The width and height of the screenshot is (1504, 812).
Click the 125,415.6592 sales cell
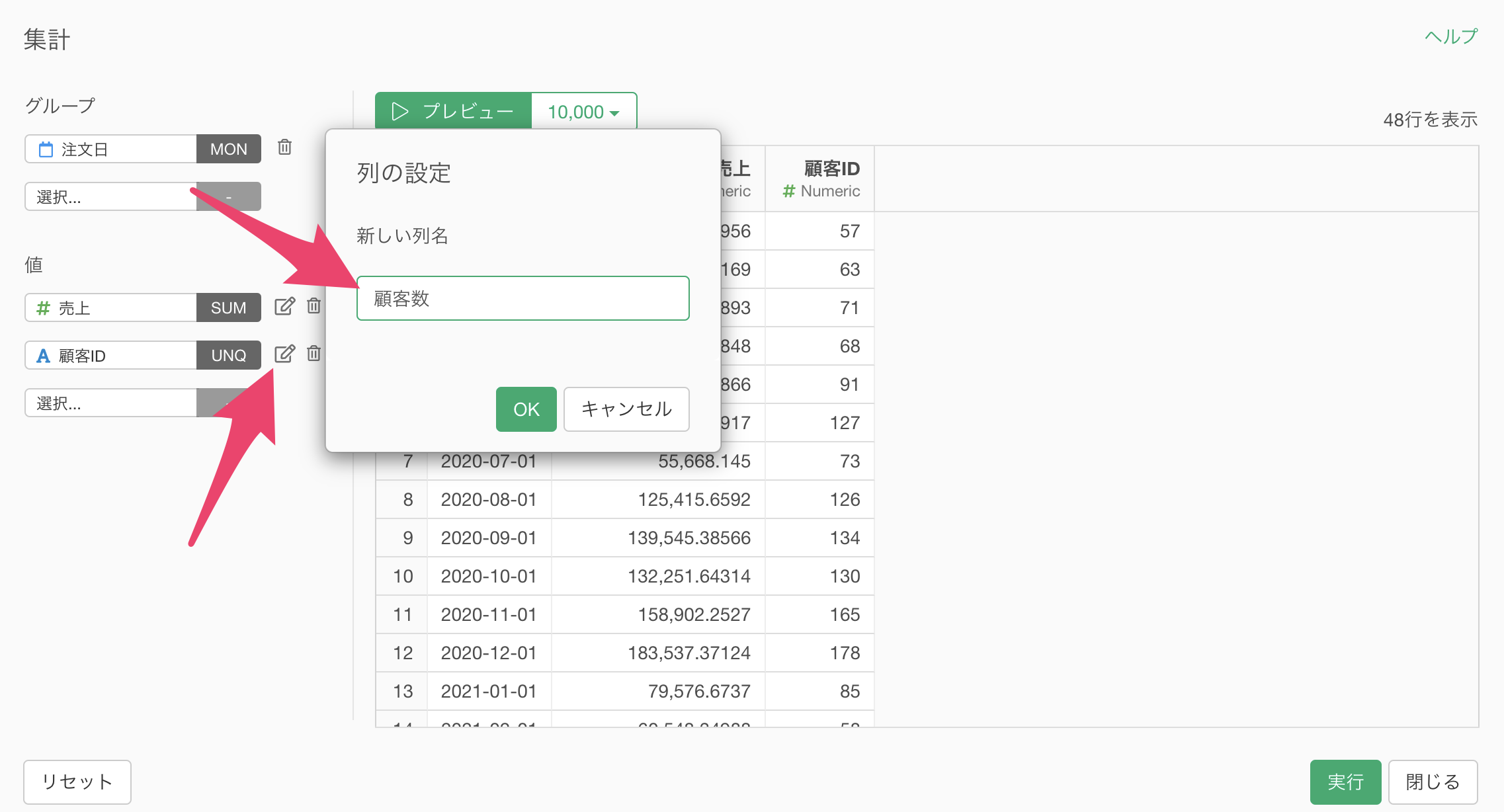click(658, 499)
